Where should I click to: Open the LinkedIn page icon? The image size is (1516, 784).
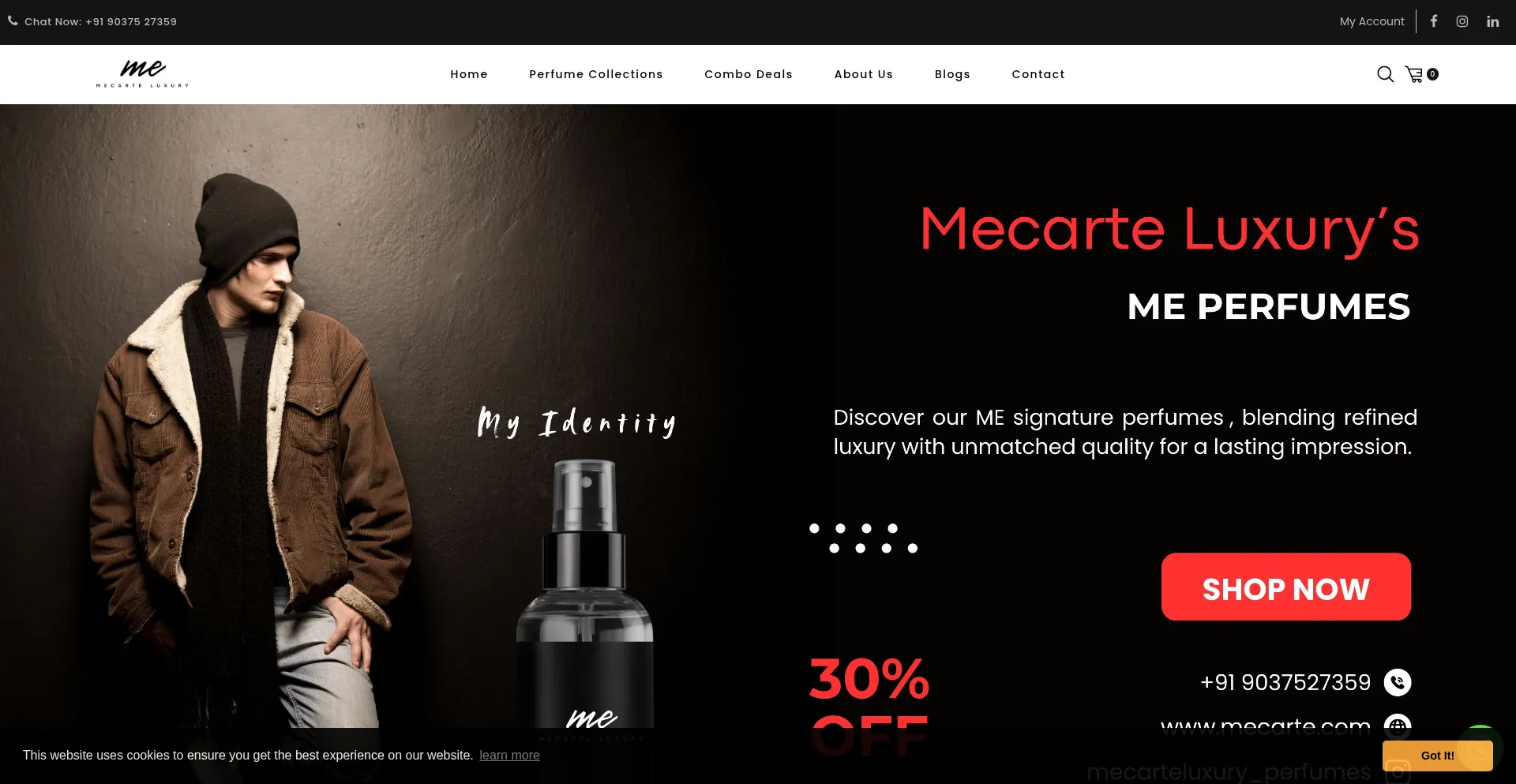[x=1492, y=21]
